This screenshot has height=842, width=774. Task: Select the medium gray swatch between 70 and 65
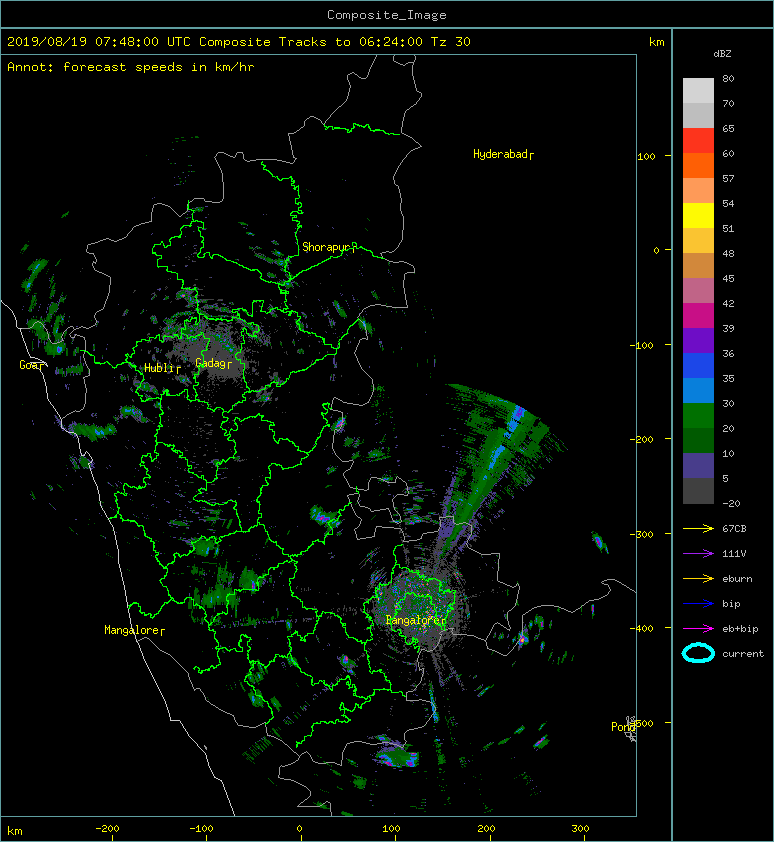coord(698,115)
